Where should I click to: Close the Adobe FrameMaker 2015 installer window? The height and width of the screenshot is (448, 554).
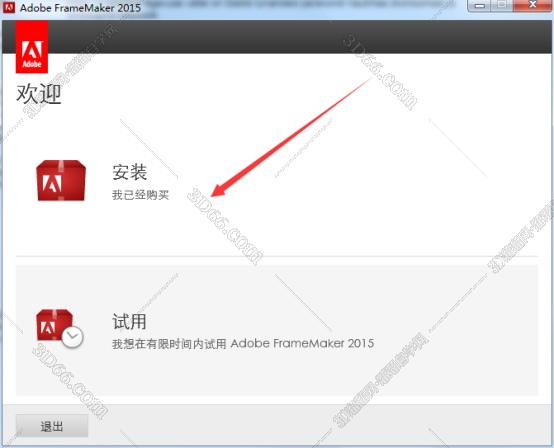(532, 6)
